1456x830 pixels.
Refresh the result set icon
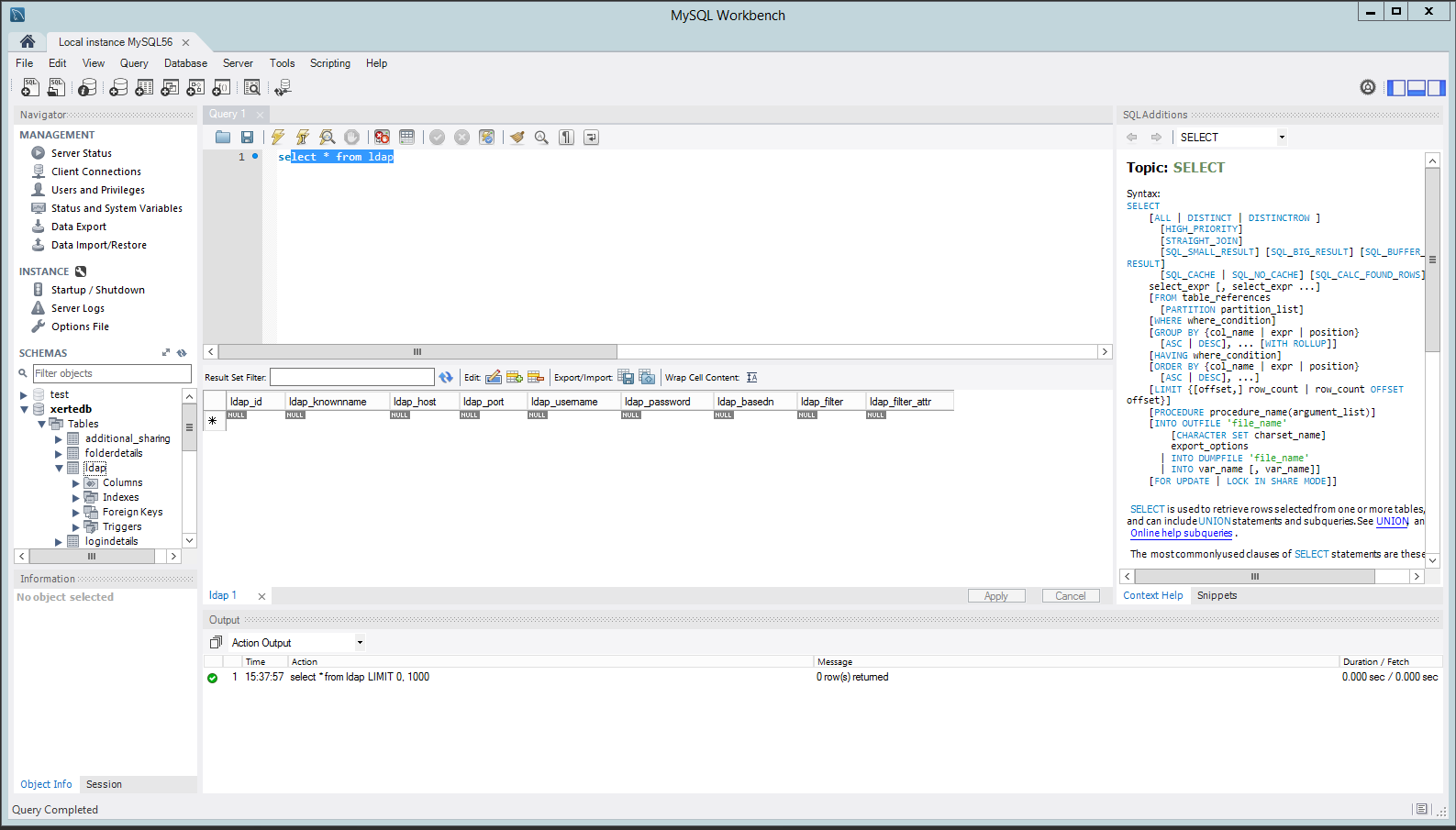pos(446,377)
